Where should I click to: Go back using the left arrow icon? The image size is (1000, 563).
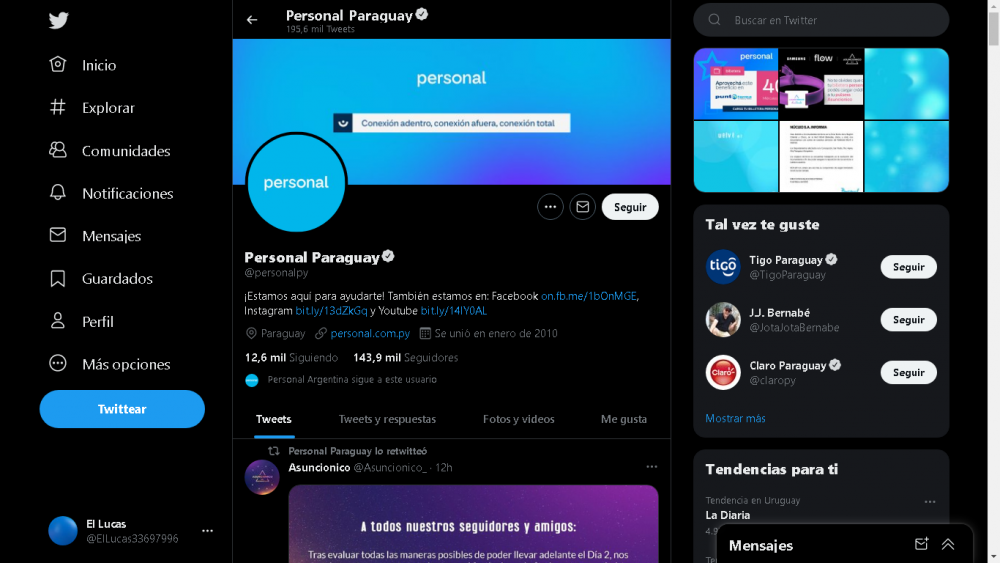click(252, 20)
